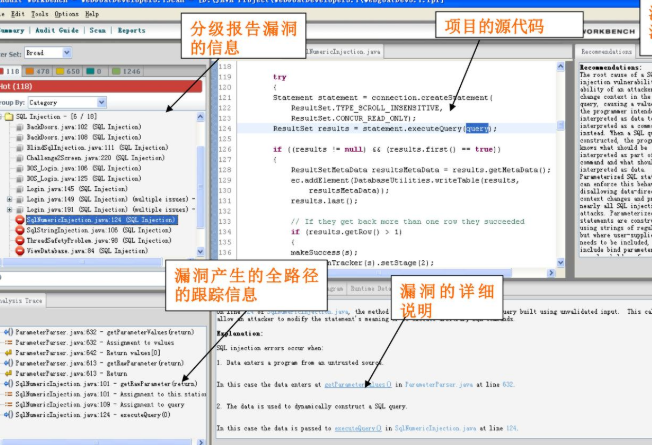Screen dimensions: 652x445
Task: Open the Audit Guide toolbar link
Action: coord(57,30)
